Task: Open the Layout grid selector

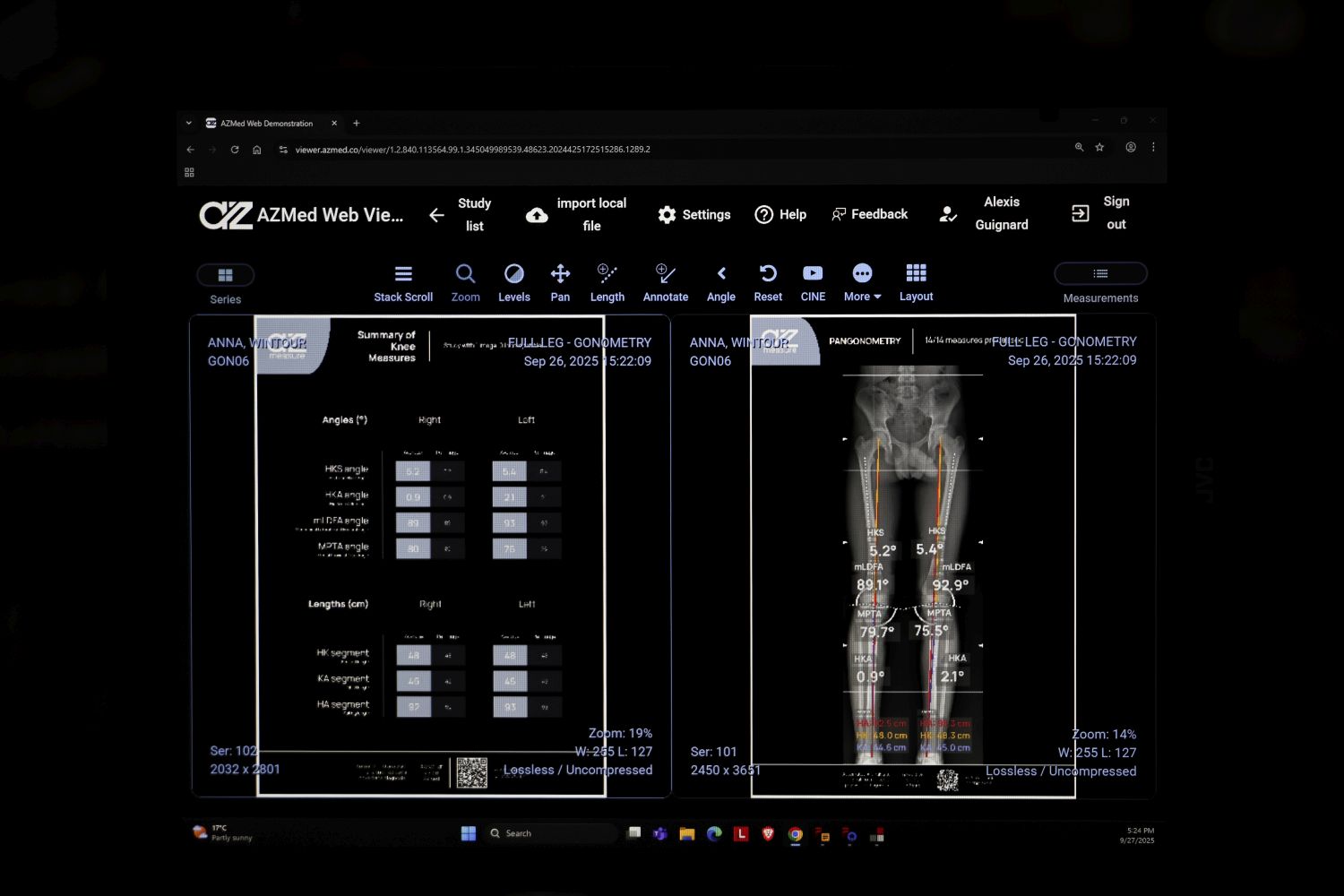Action: click(916, 282)
